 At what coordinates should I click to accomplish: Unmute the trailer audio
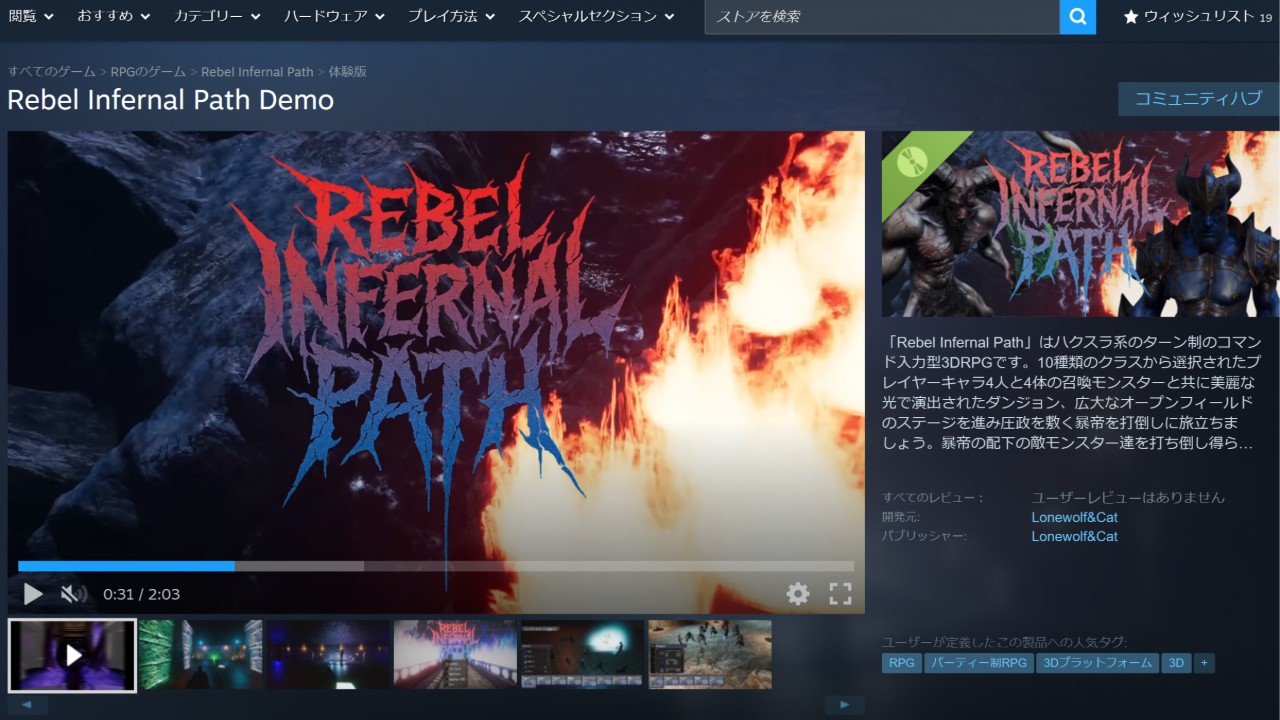click(72, 593)
